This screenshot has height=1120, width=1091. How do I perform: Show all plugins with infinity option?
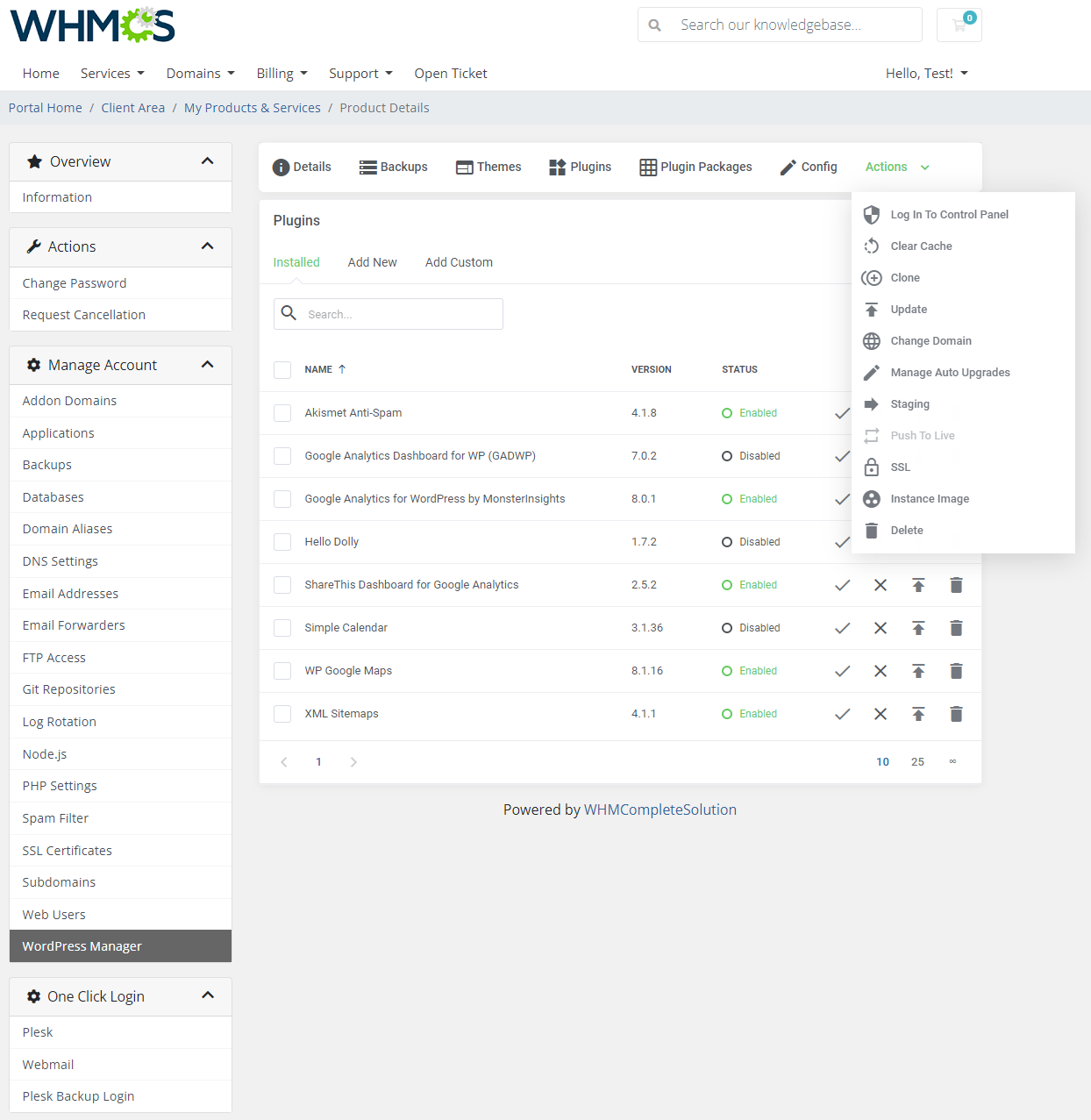pos(952,762)
